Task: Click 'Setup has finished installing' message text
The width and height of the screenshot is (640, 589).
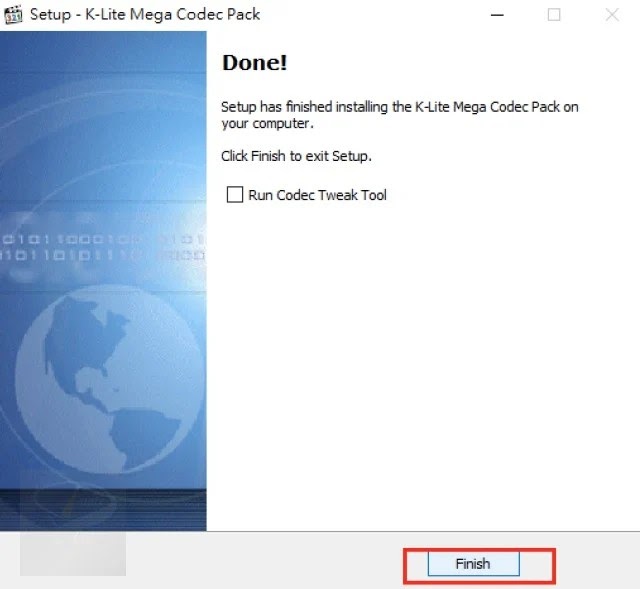Action: [400, 115]
